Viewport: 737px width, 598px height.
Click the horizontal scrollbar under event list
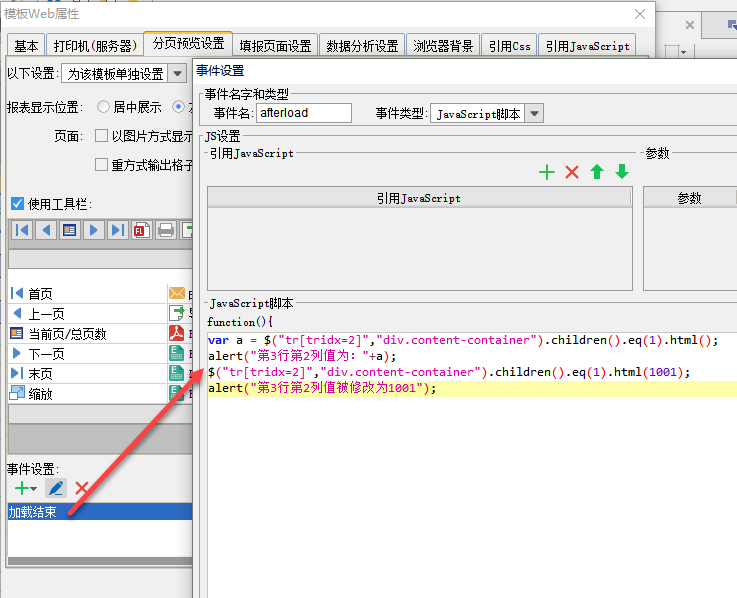[x=100, y=561]
